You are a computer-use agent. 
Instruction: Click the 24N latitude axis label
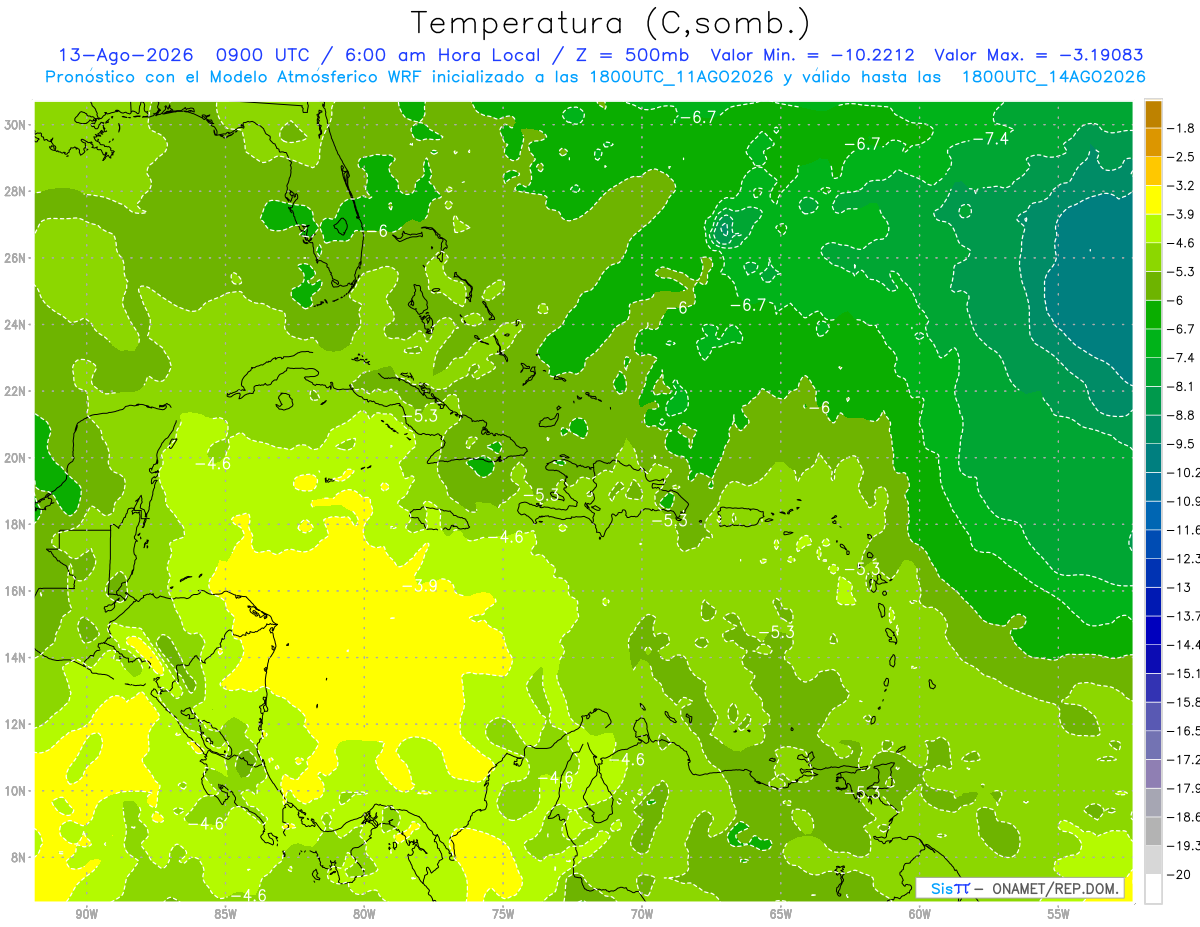(x=16, y=325)
